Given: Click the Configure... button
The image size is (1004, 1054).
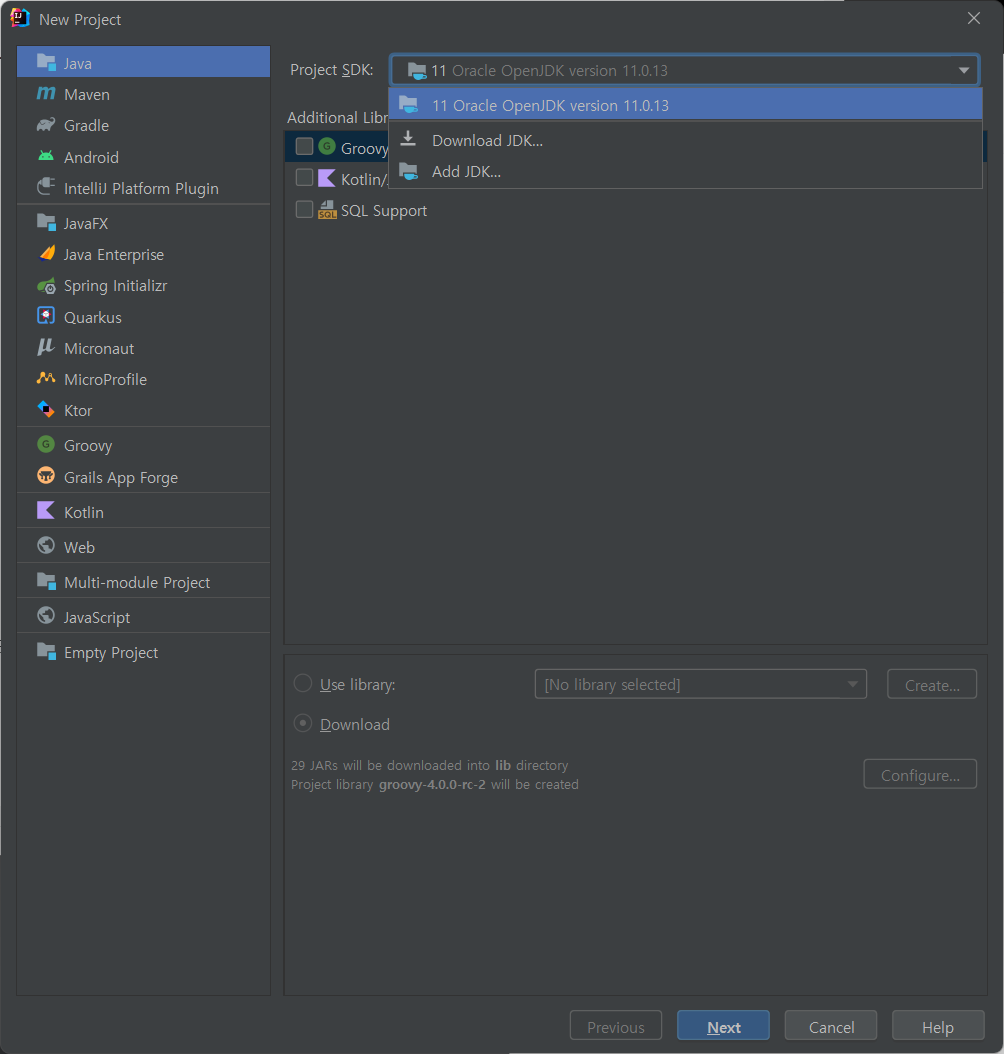Looking at the screenshot, I should click(920, 775).
